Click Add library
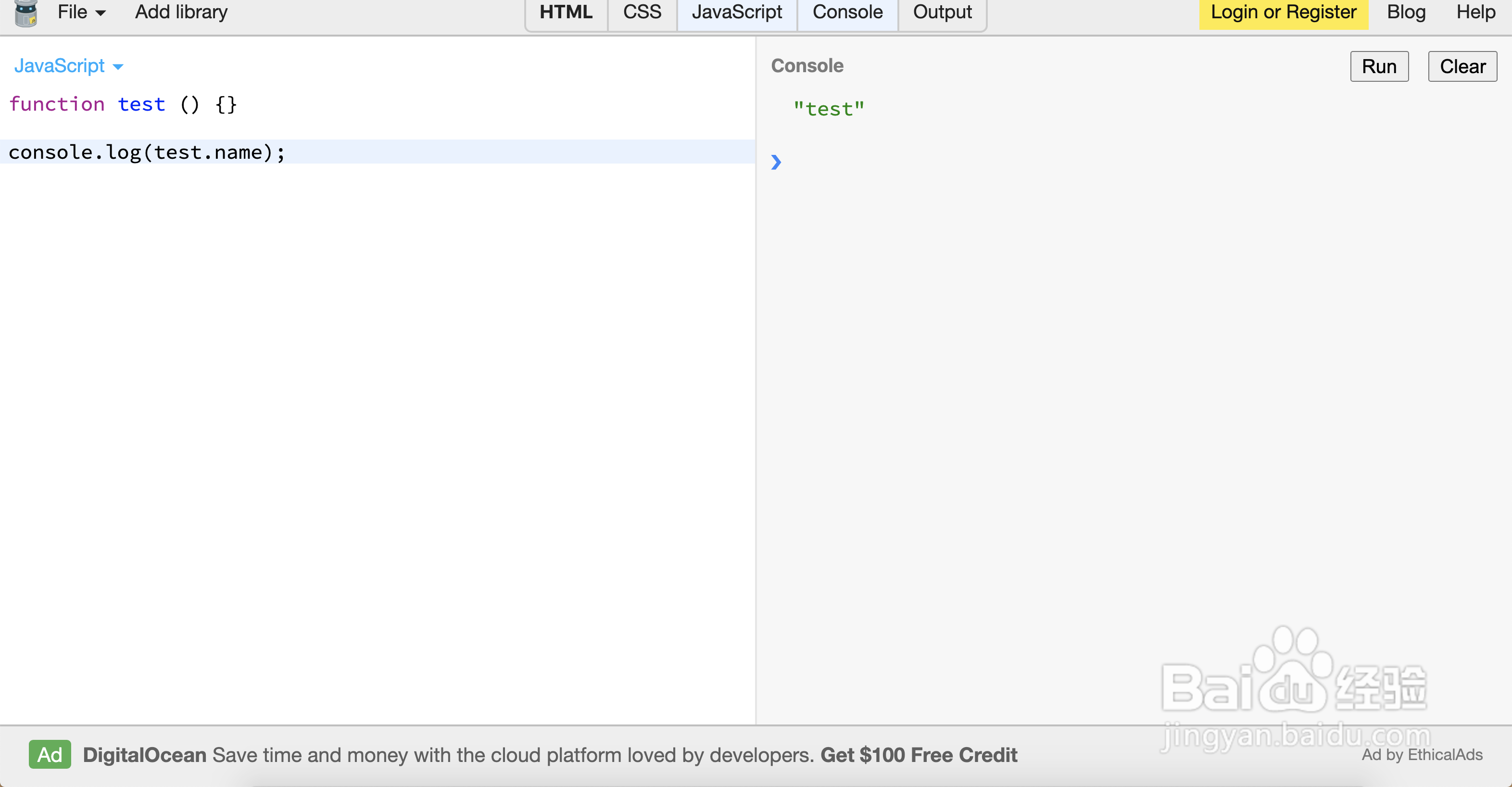 coord(181,13)
